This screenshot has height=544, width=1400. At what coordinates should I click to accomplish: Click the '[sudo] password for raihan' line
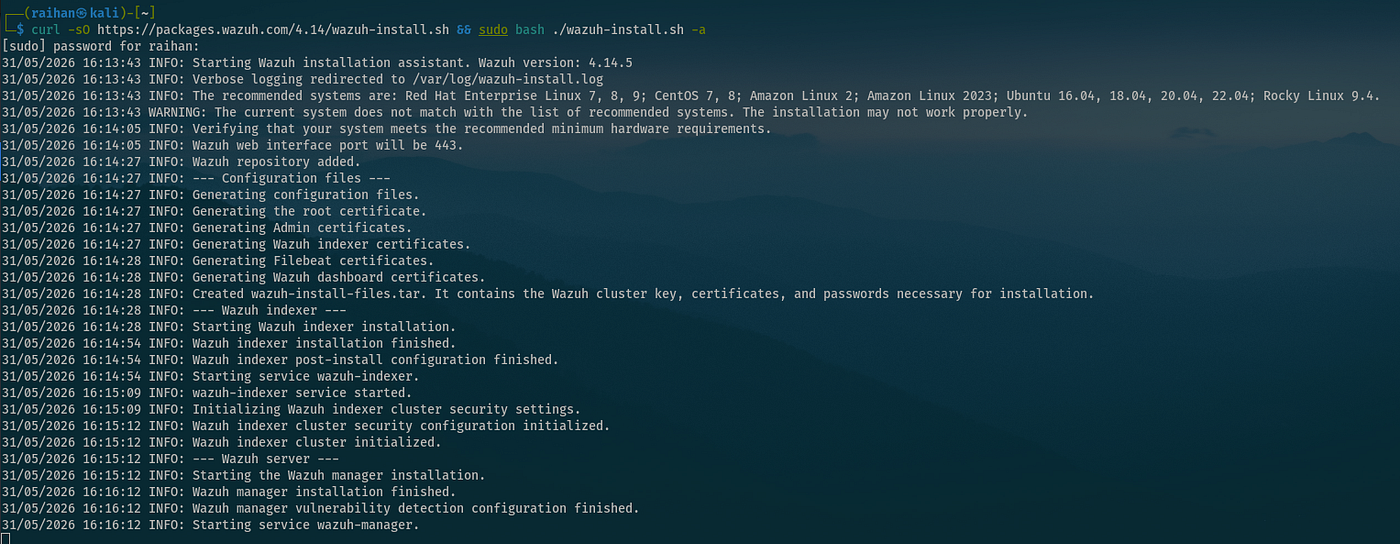pos(101,46)
